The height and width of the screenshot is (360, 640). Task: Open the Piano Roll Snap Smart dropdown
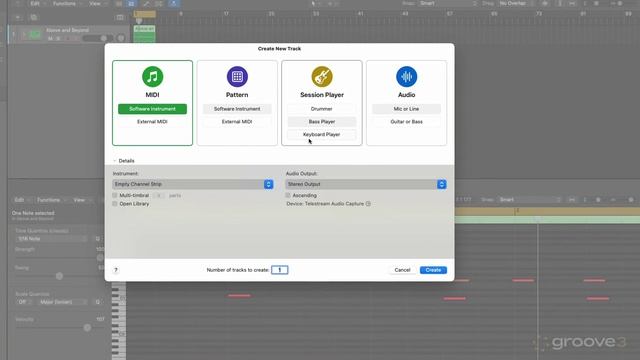point(530,200)
